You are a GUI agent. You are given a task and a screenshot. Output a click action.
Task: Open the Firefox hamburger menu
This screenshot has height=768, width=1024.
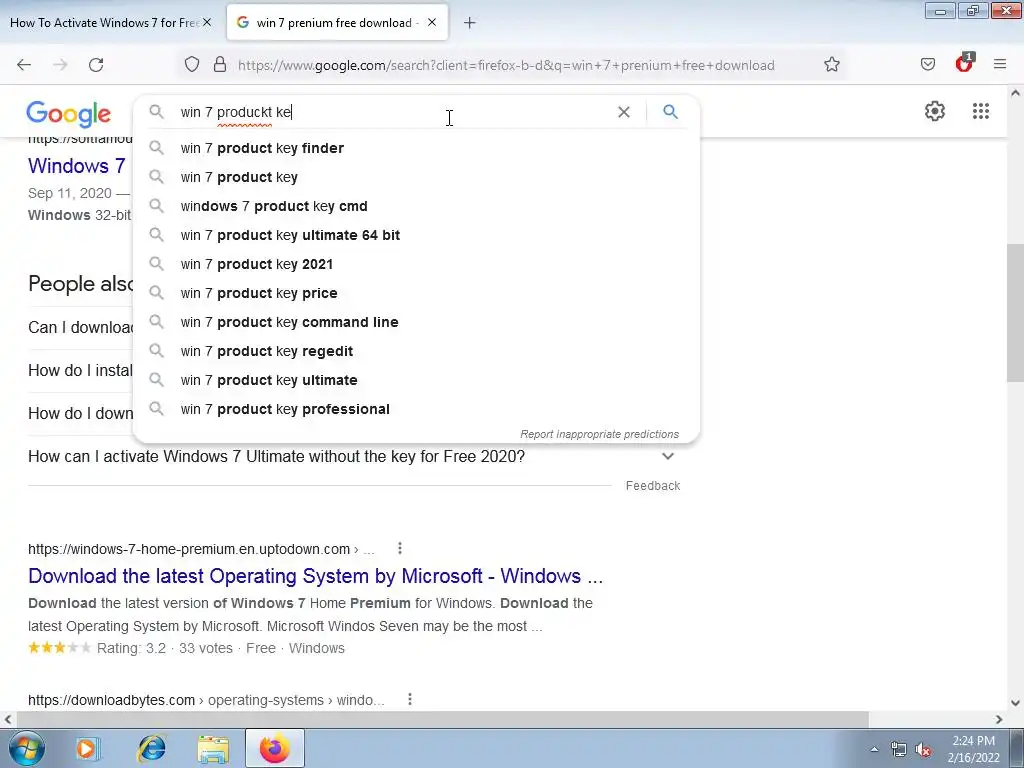(1000, 65)
